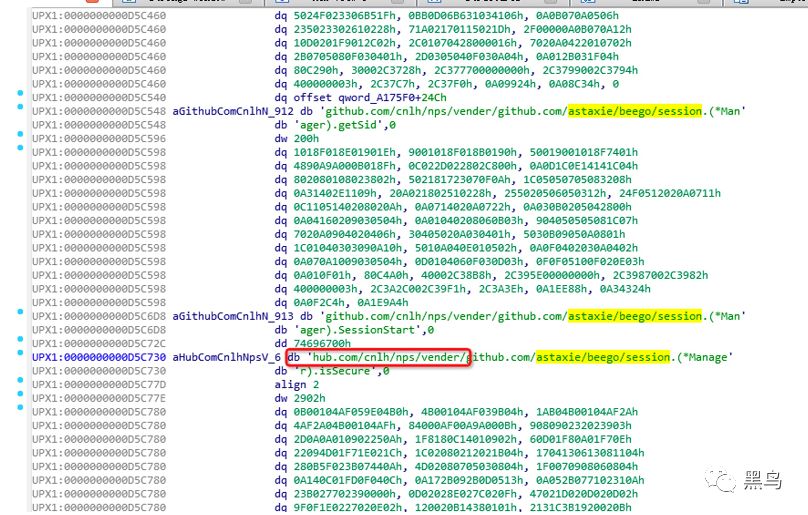Click hex value 24F0512020A0711h
The height and width of the screenshot is (515, 808).
pos(670,193)
